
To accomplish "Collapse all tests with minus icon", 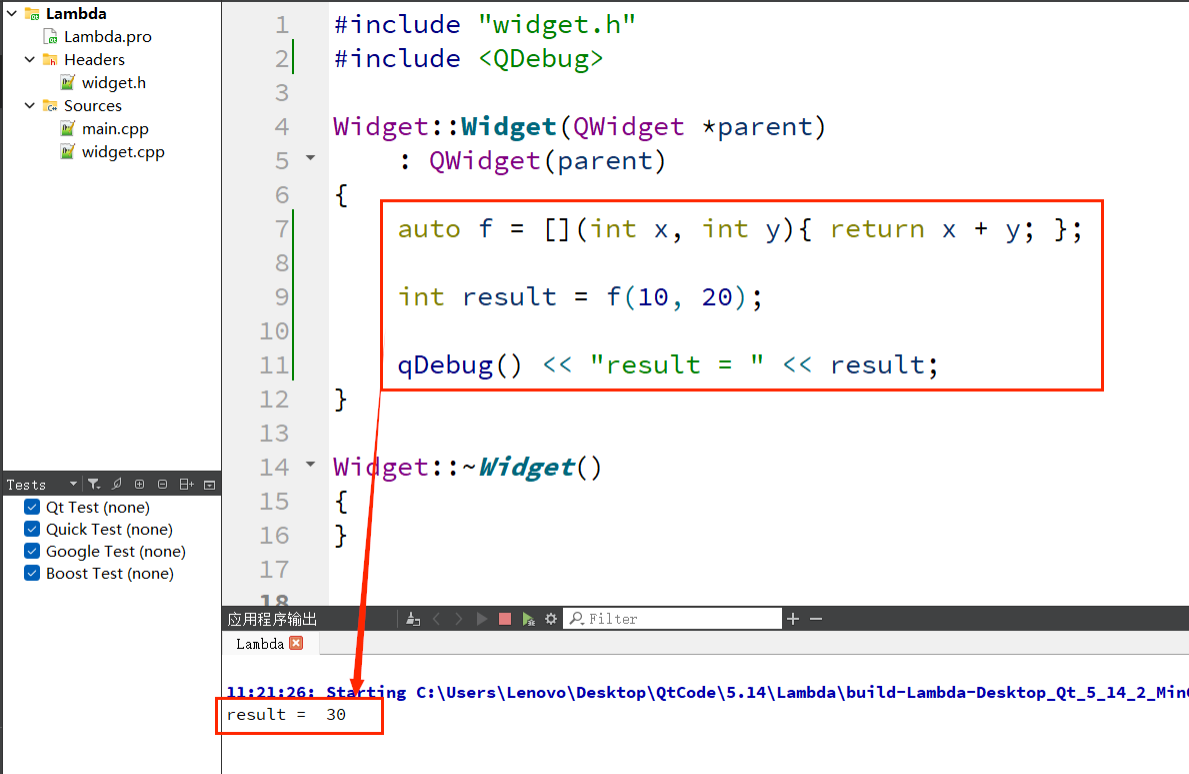I will [162, 484].
